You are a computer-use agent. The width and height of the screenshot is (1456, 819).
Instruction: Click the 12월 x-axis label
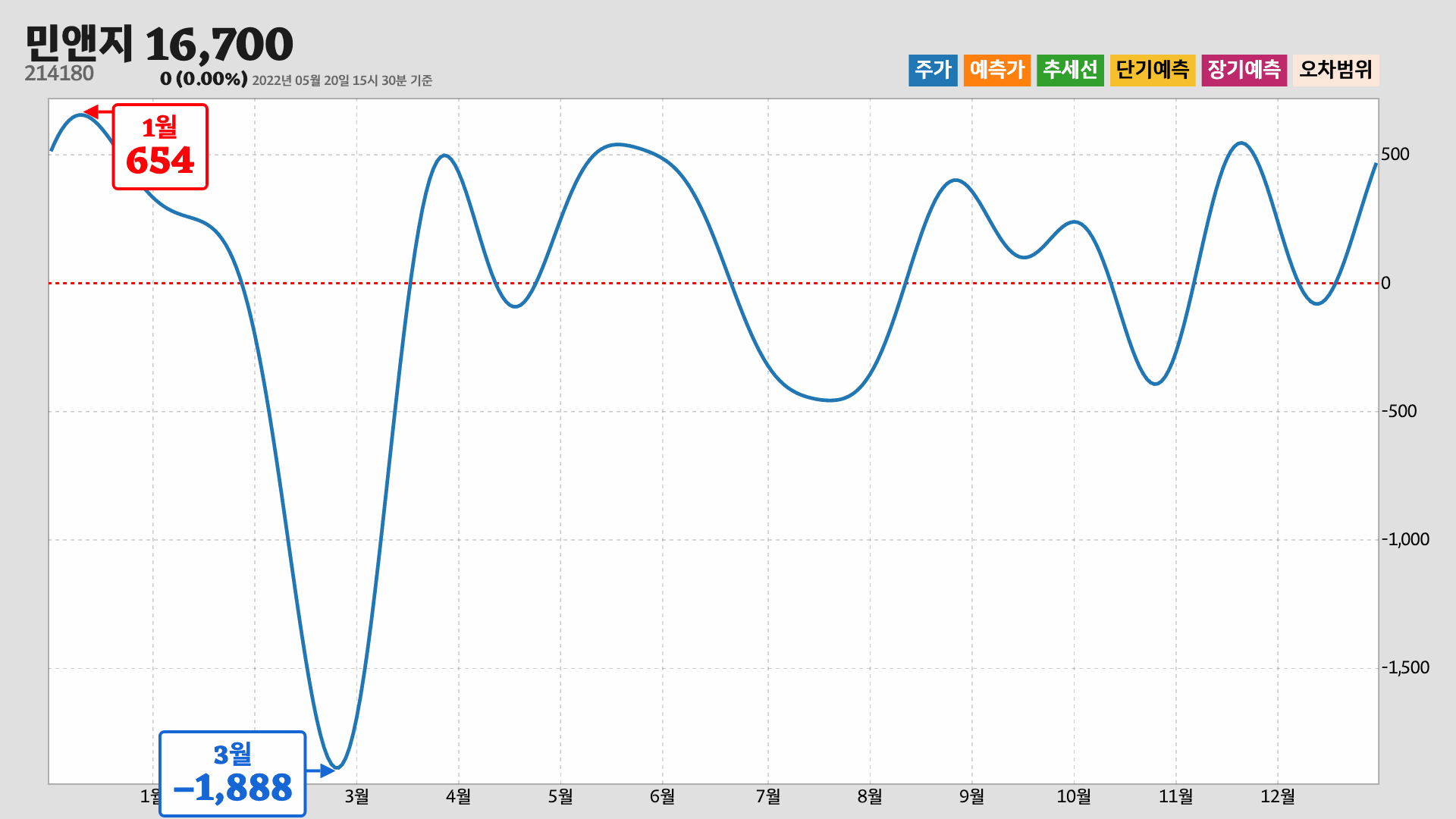[x=1278, y=796]
